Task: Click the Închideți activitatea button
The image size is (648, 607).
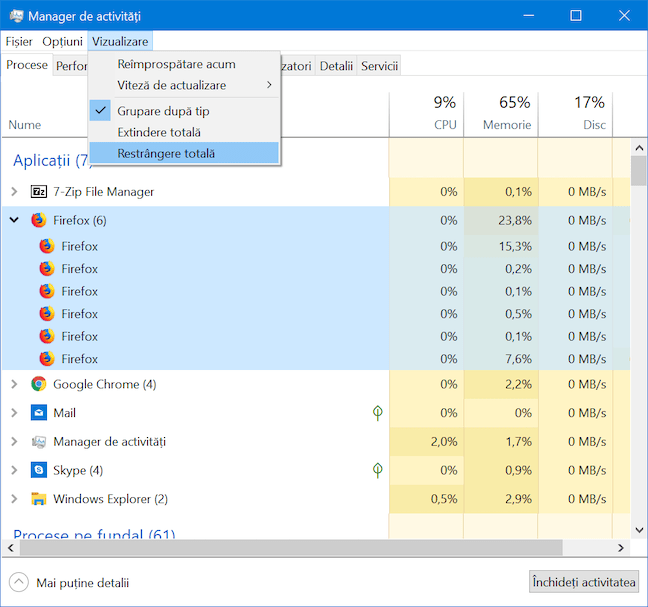Action: point(584,582)
